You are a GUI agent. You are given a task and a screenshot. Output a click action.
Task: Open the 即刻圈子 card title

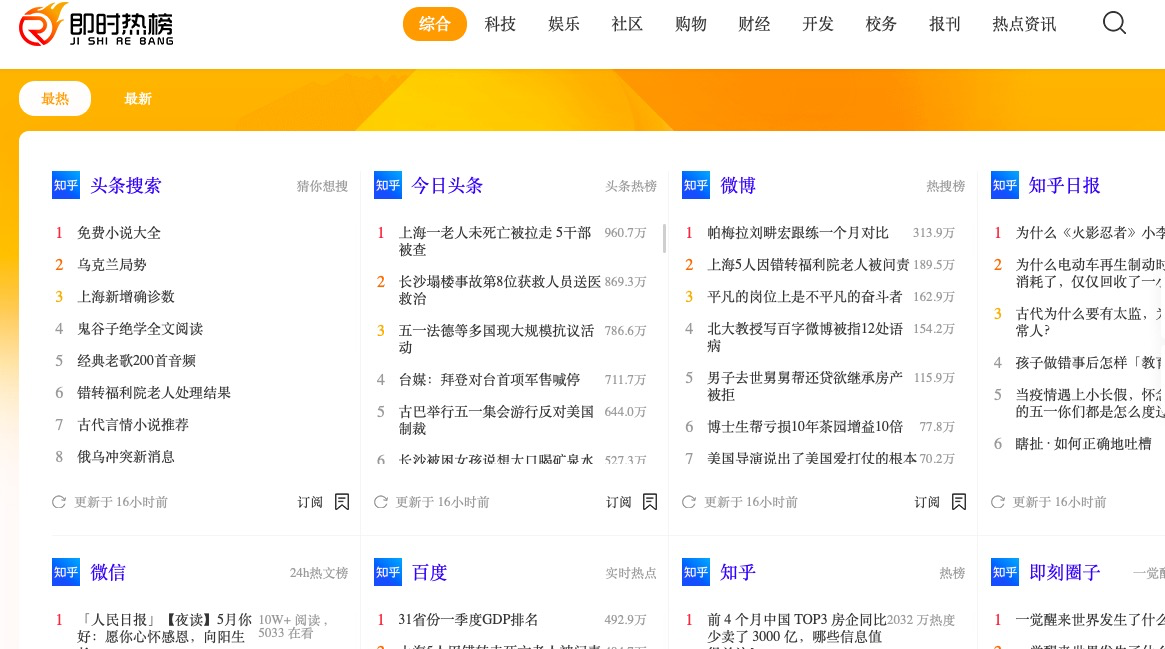click(x=1064, y=572)
